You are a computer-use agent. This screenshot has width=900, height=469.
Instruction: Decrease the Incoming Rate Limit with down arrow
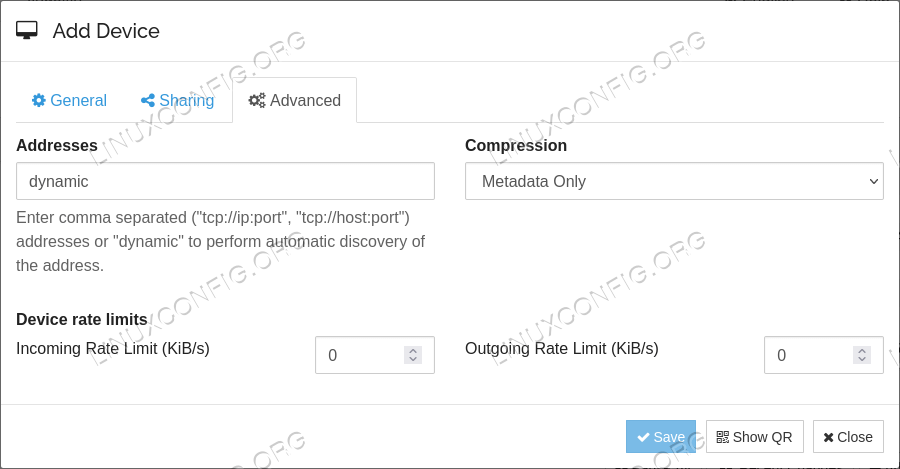tap(413, 359)
